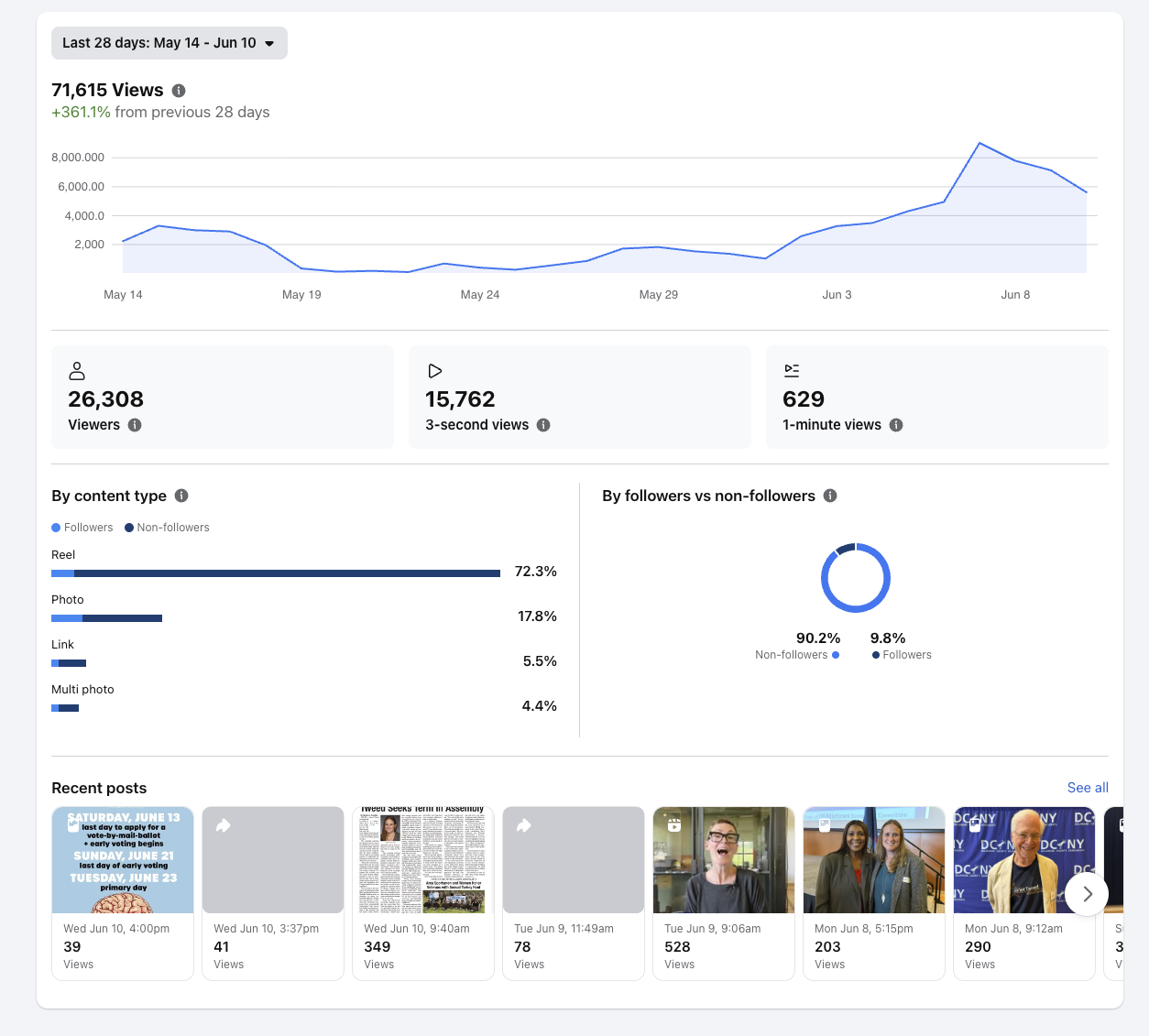Click the playlist icon above 629 views
Screen dimensions: 1149x1036
(792, 371)
